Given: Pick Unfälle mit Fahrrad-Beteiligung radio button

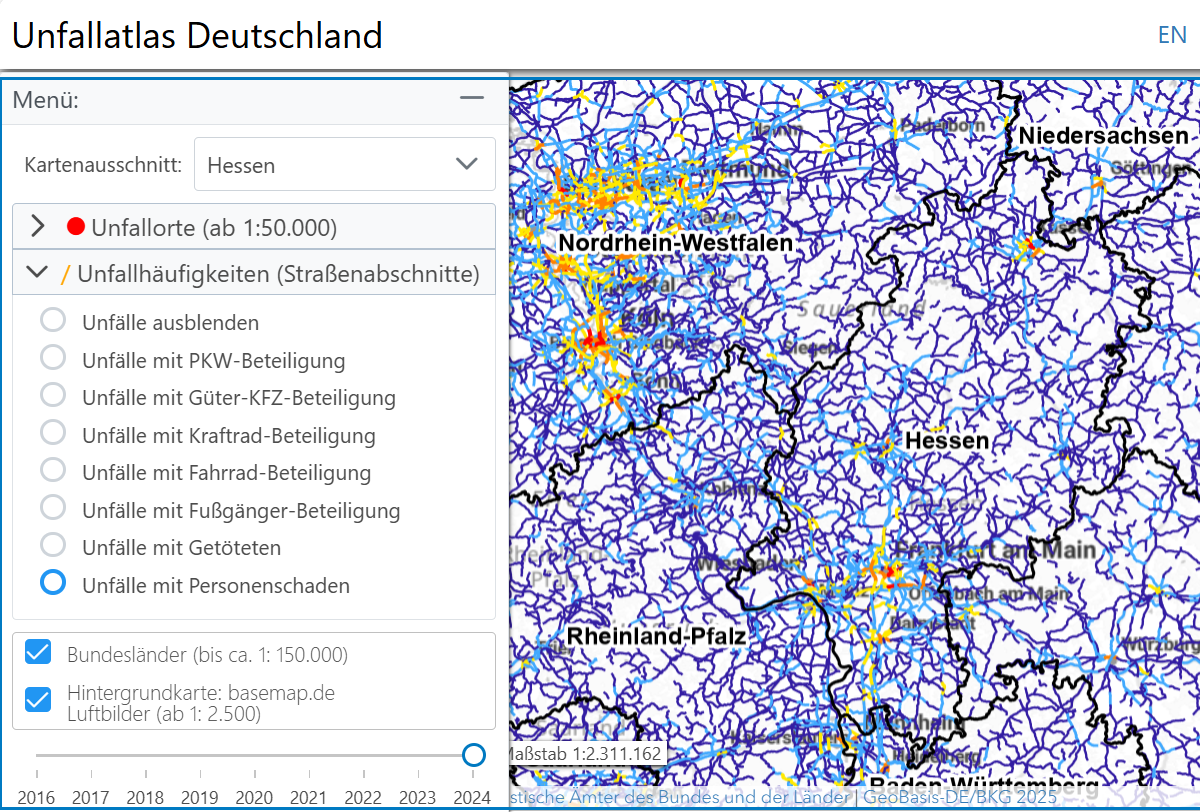Looking at the screenshot, I should click(53, 471).
